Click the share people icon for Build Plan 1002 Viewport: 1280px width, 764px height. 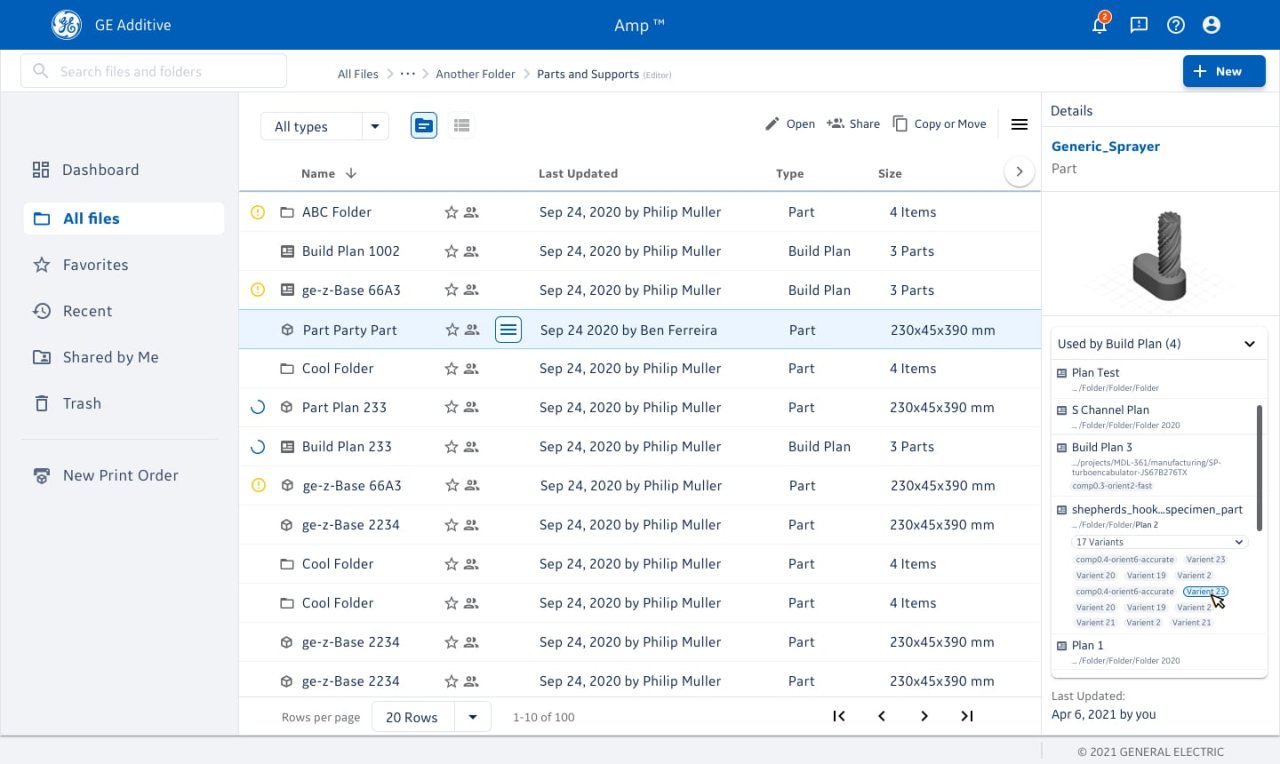pyautogui.click(x=471, y=251)
